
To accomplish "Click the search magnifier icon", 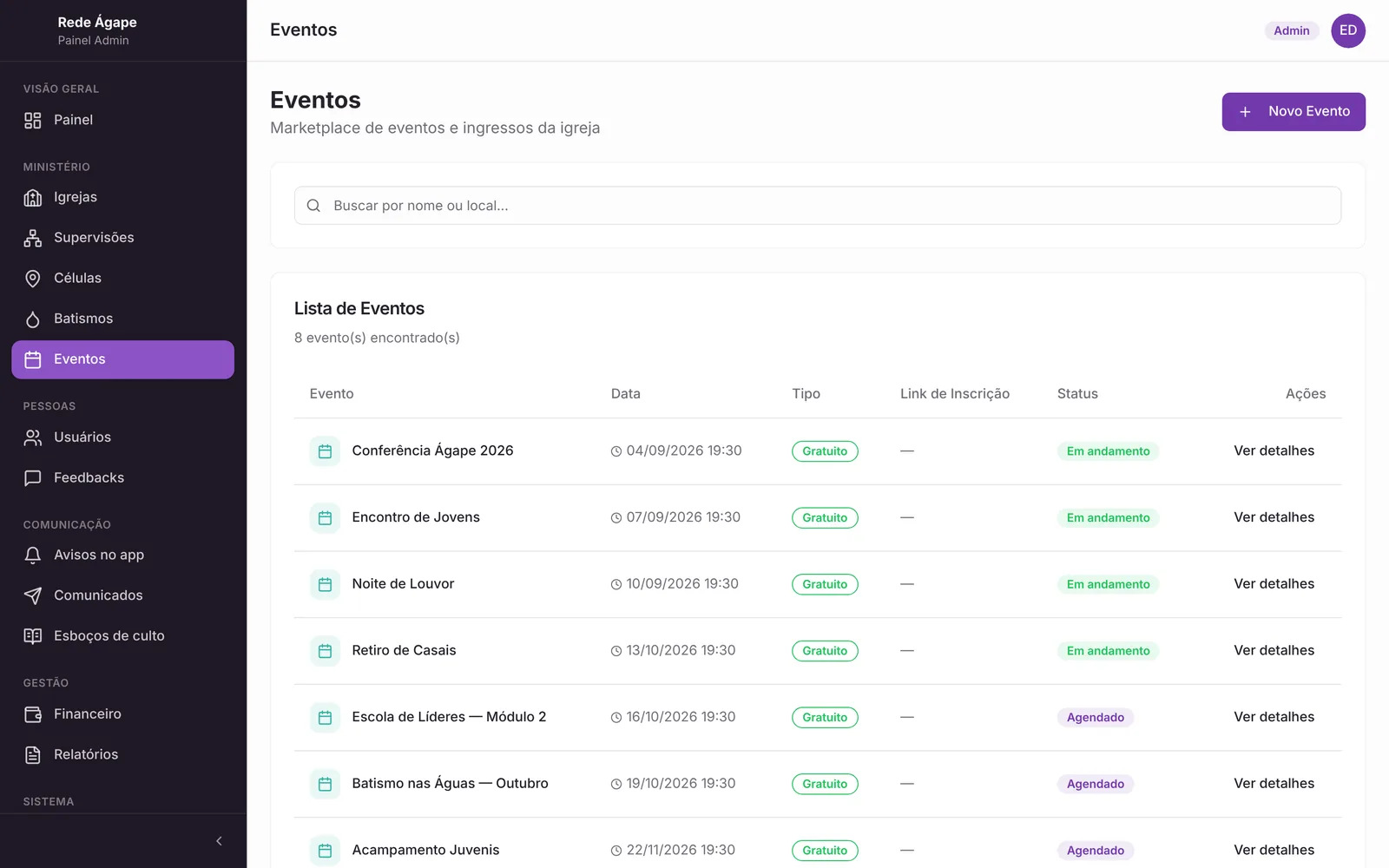I will click(313, 206).
